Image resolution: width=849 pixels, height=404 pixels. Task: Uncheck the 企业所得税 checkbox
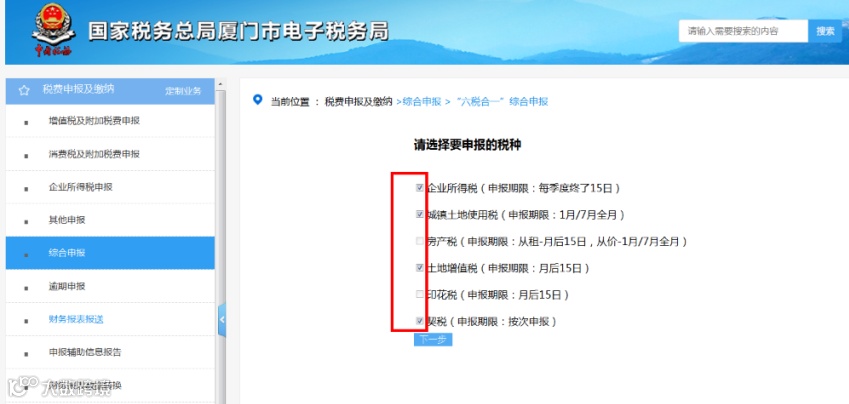pos(420,188)
